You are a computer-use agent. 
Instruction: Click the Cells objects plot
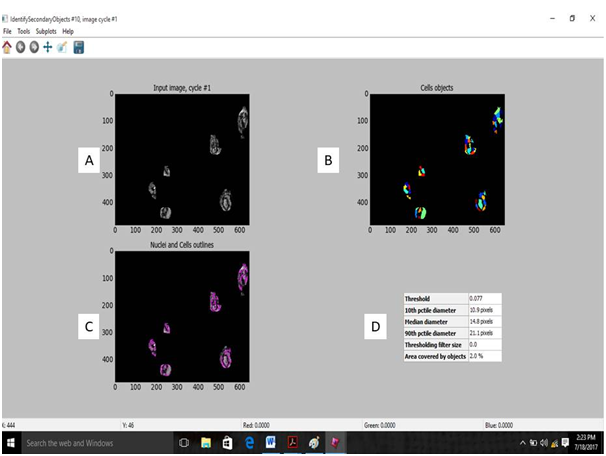pos(437,158)
